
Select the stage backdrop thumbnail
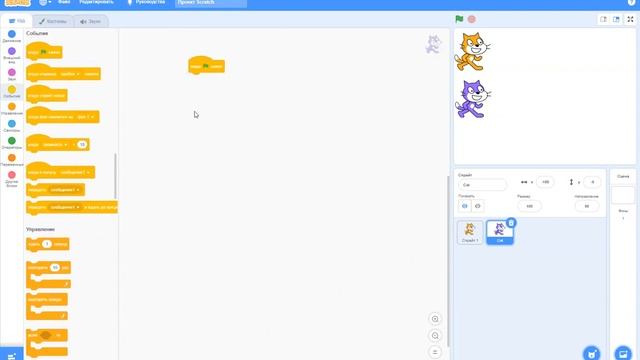coord(623,195)
